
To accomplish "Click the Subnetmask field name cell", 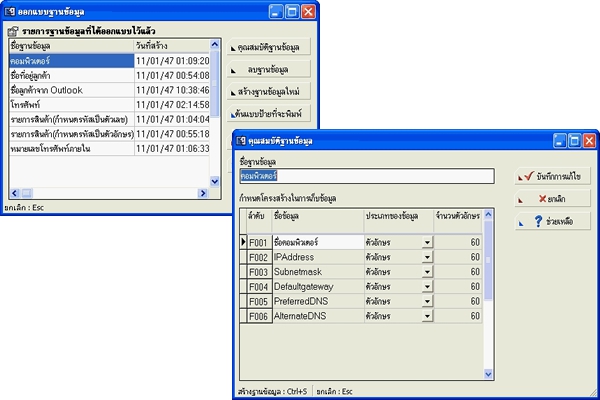I will 318,272.
